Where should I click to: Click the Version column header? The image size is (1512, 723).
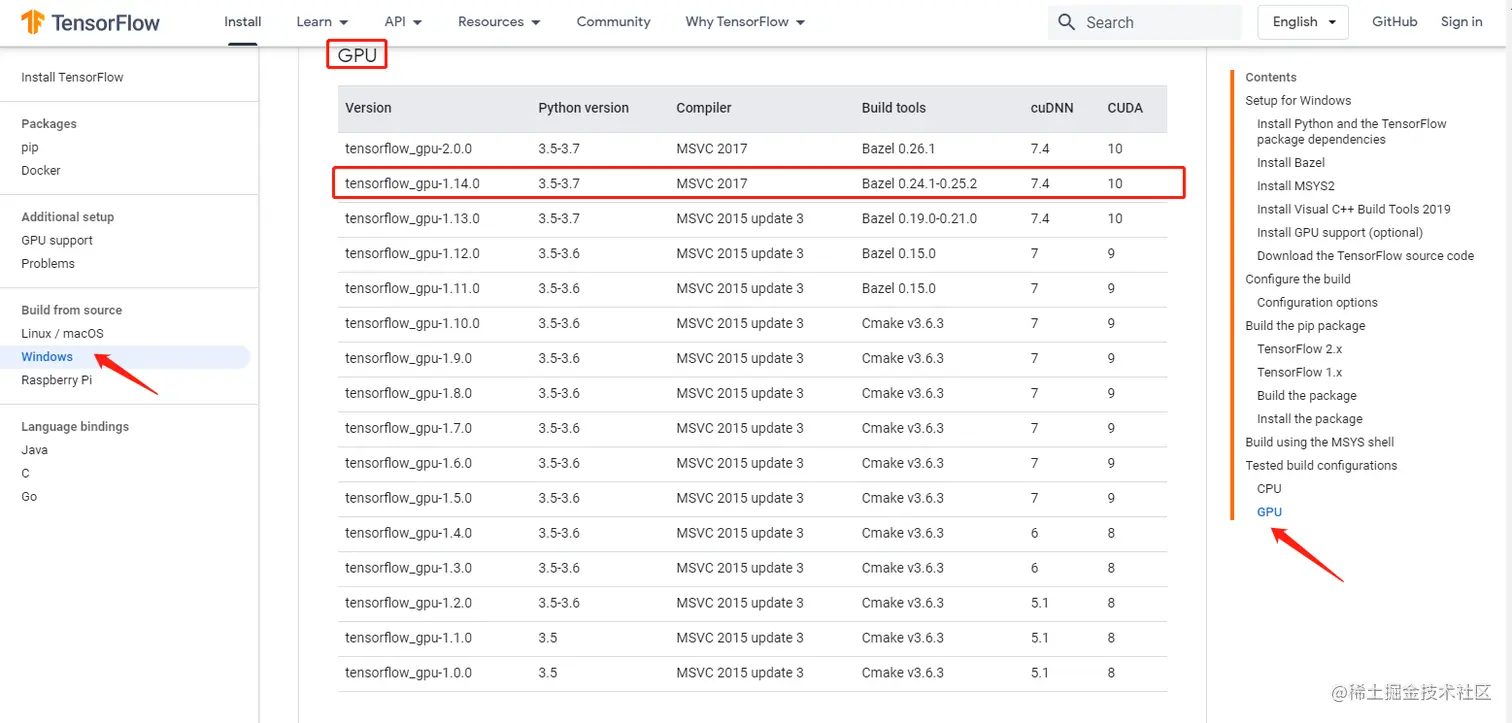click(368, 108)
